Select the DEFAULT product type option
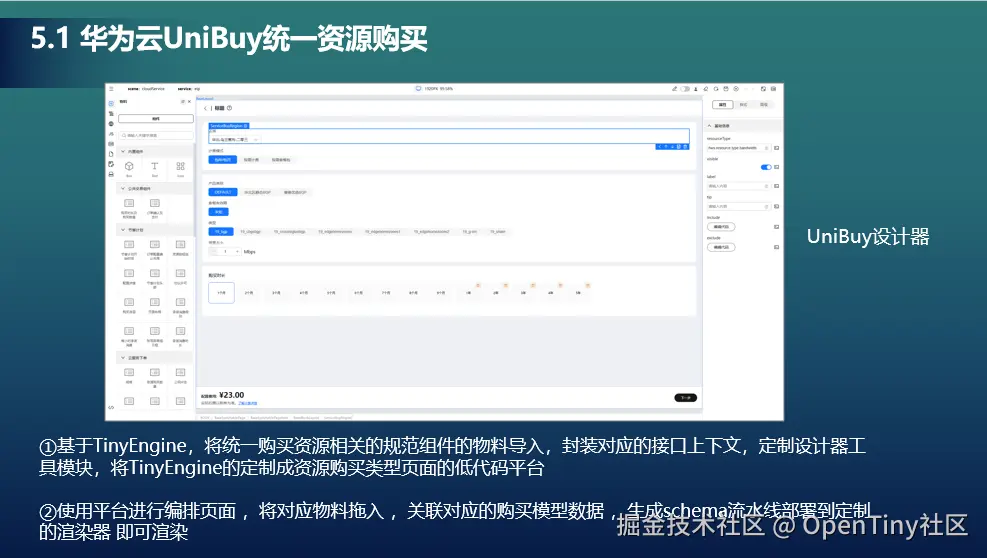 click(x=223, y=192)
